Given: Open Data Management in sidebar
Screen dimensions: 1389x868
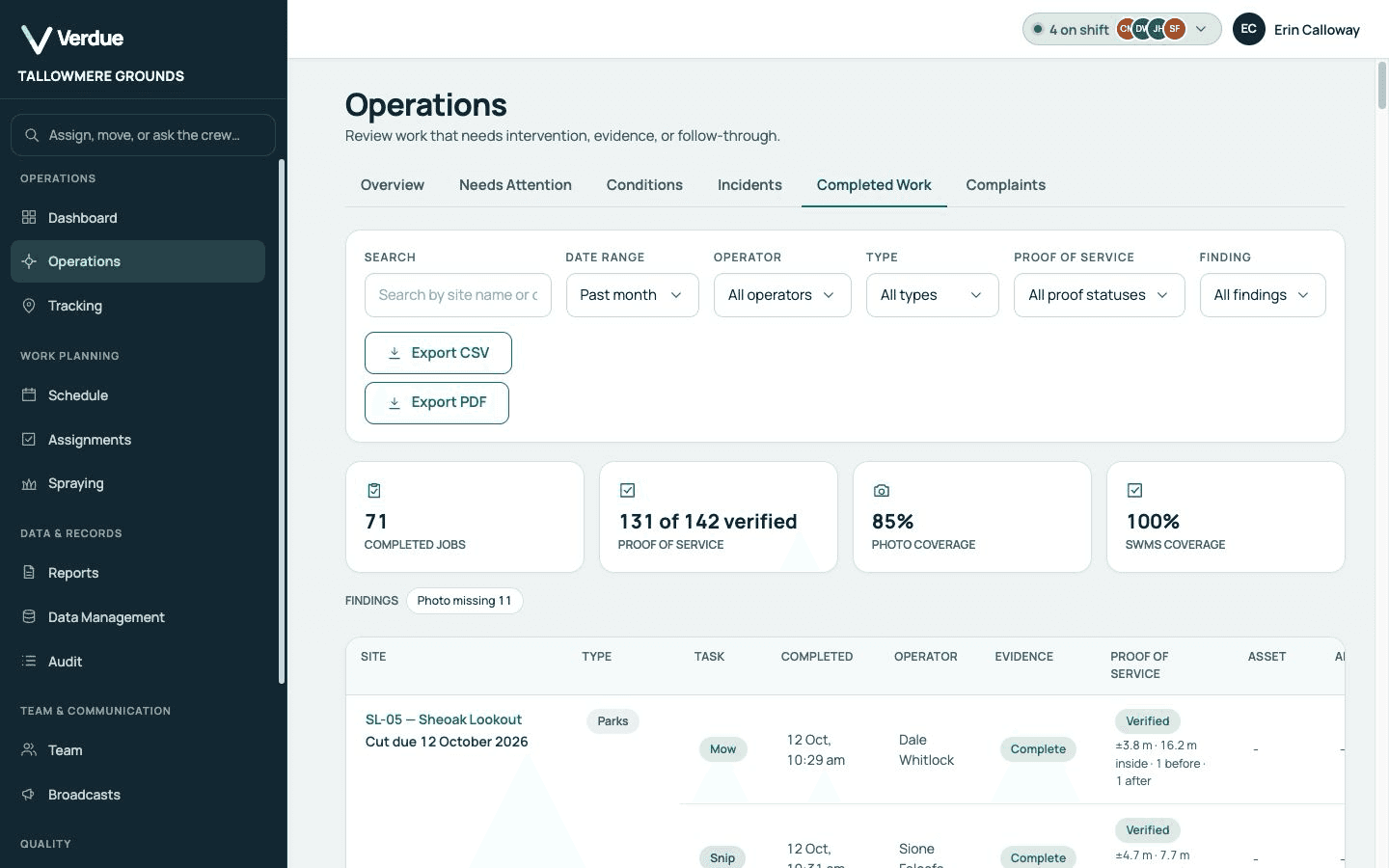Looking at the screenshot, I should point(138,617).
